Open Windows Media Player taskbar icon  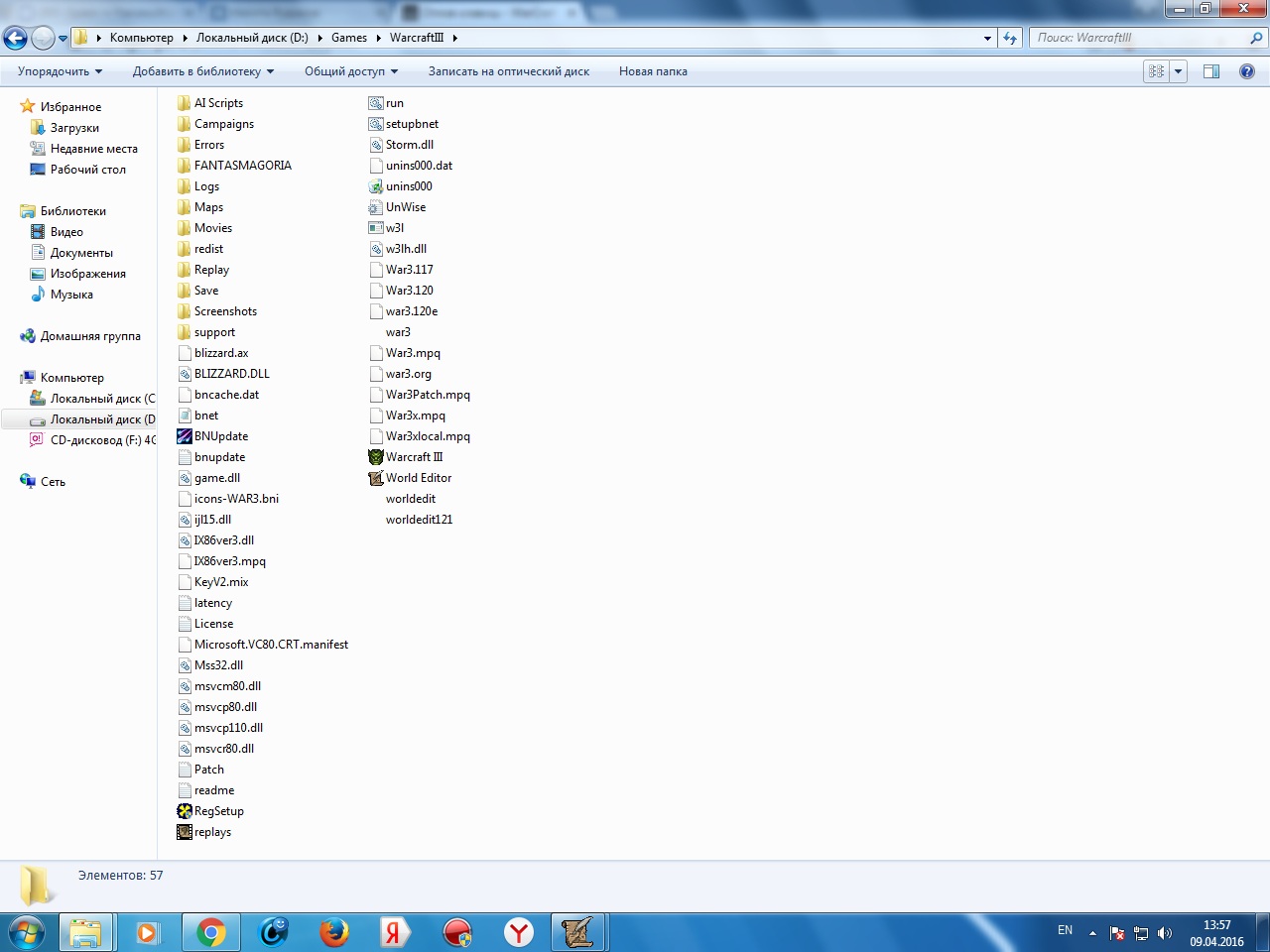pos(148,932)
